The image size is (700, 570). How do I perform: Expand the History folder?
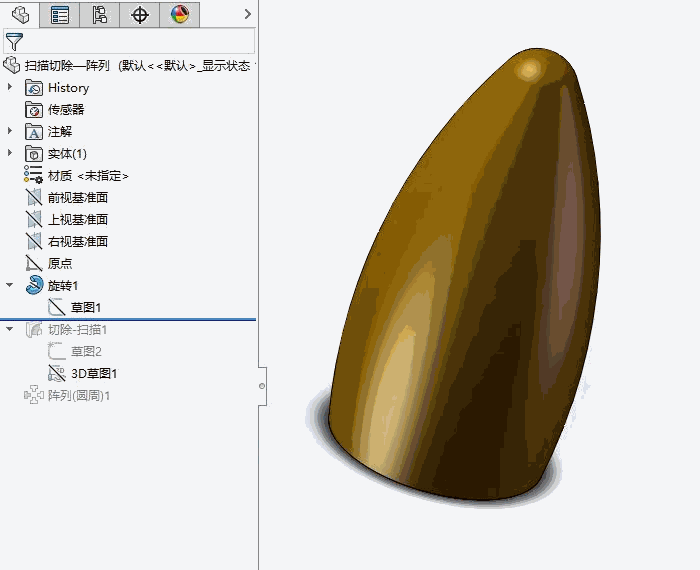[x=9, y=87]
